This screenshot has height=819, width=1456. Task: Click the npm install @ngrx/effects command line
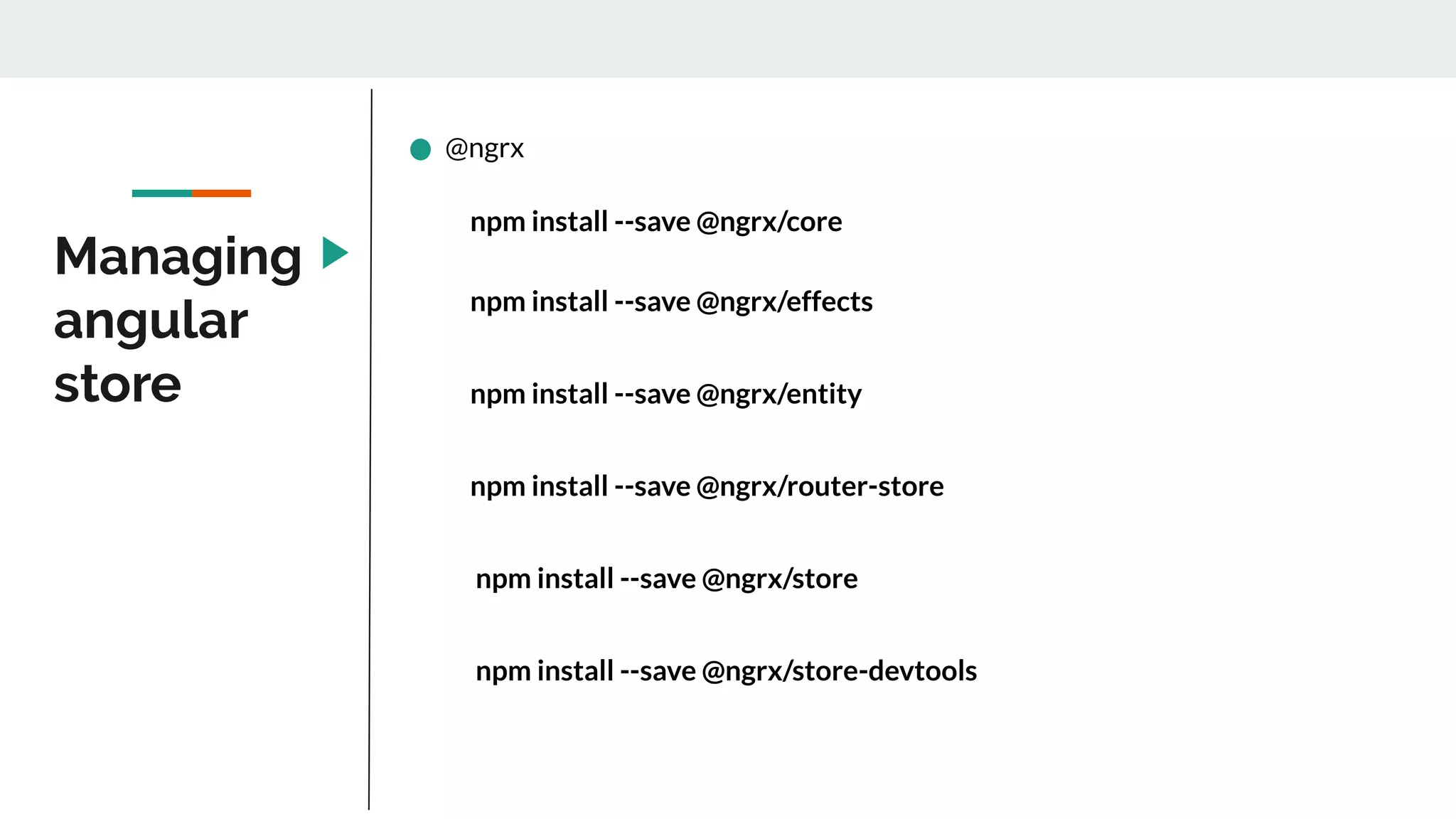coord(671,302)
